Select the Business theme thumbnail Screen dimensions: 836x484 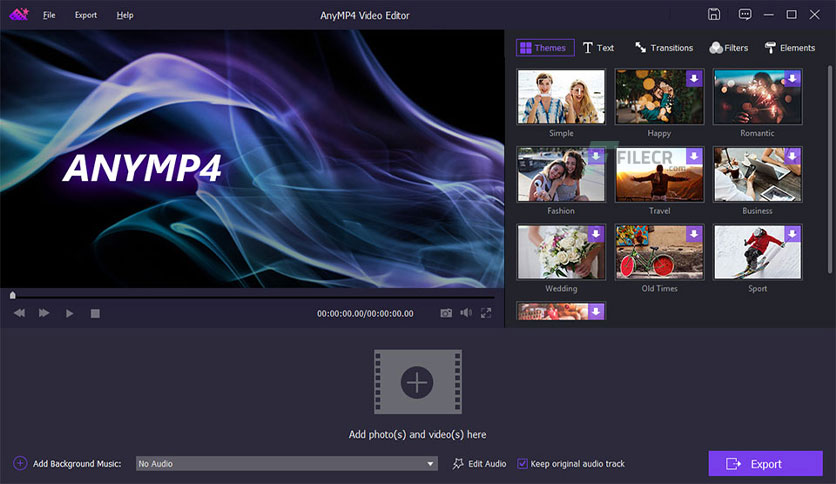pos(757,174)
